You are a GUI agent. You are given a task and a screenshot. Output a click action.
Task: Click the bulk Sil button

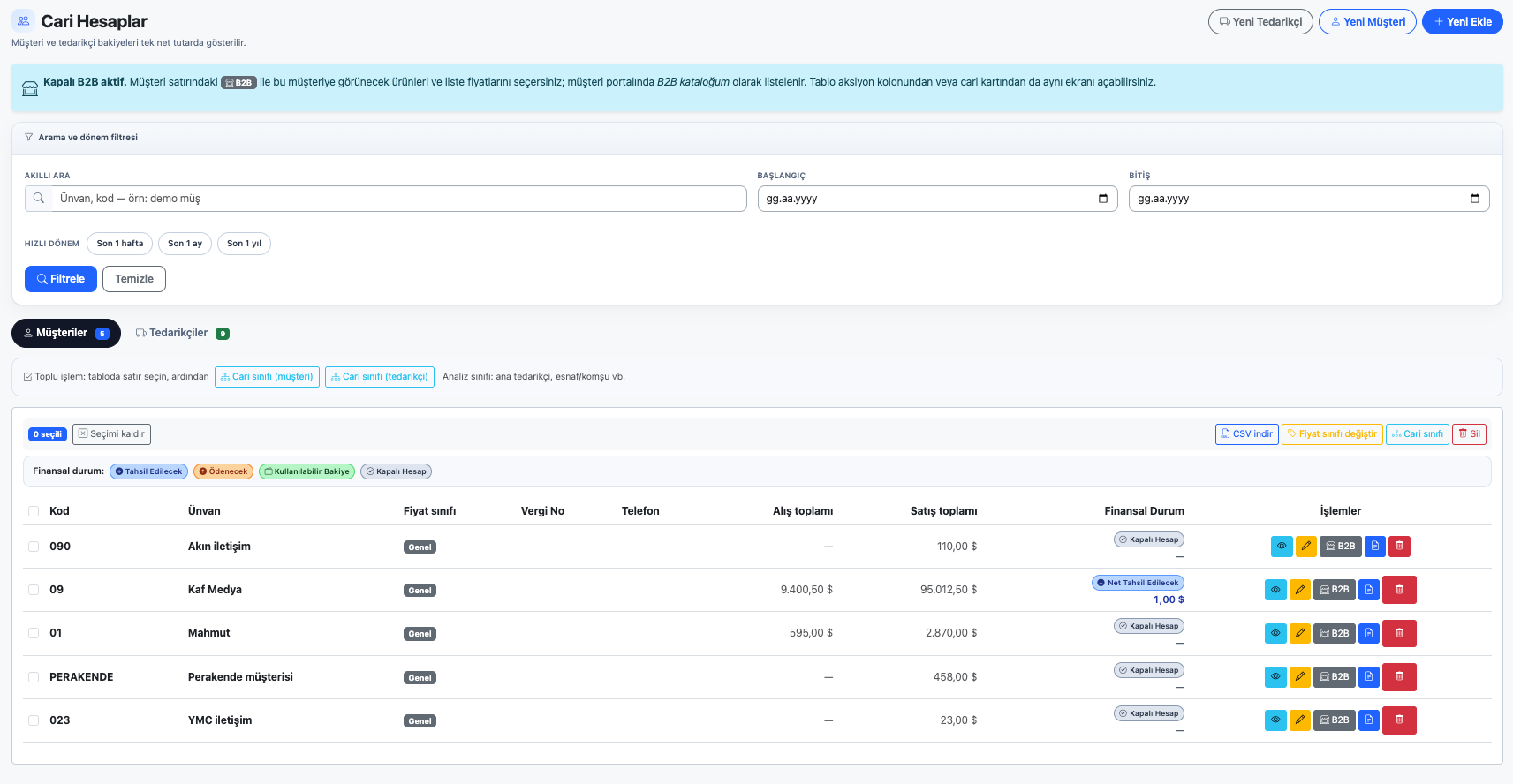1470,434
